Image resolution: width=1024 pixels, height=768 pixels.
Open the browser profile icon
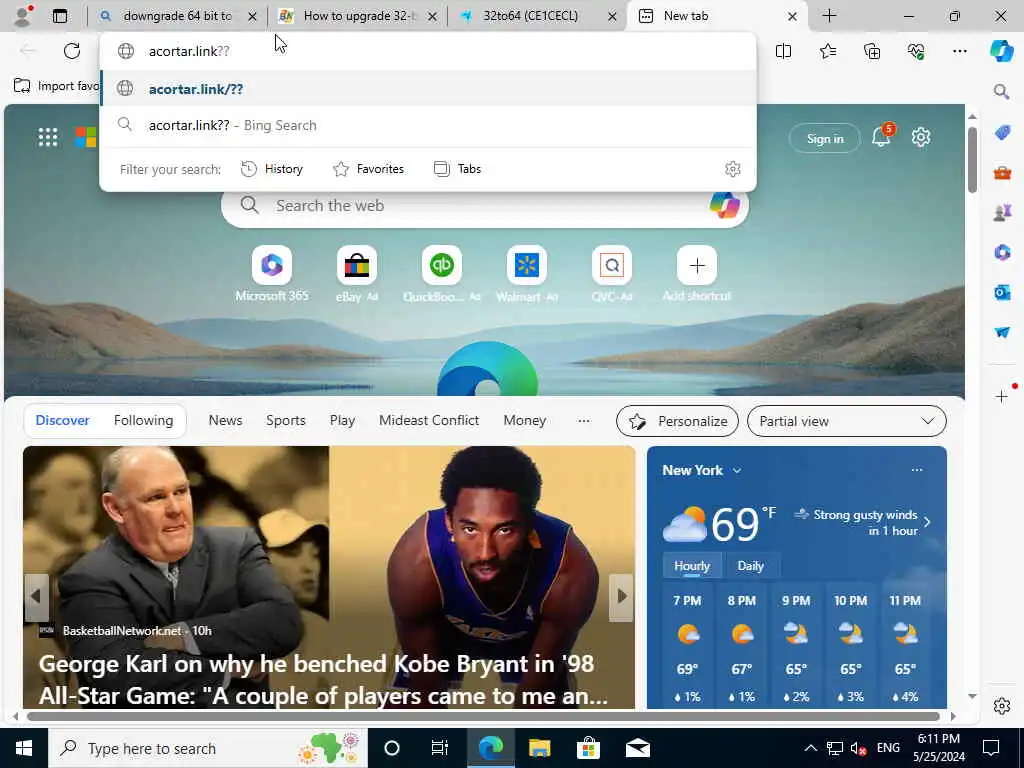click(x=22, y=16)
